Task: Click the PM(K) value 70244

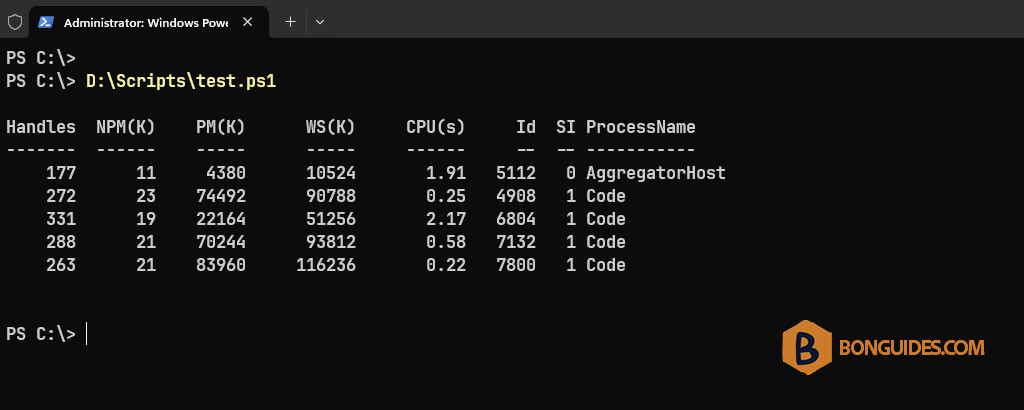Action: pyautogui.click(x=221, y=242)
